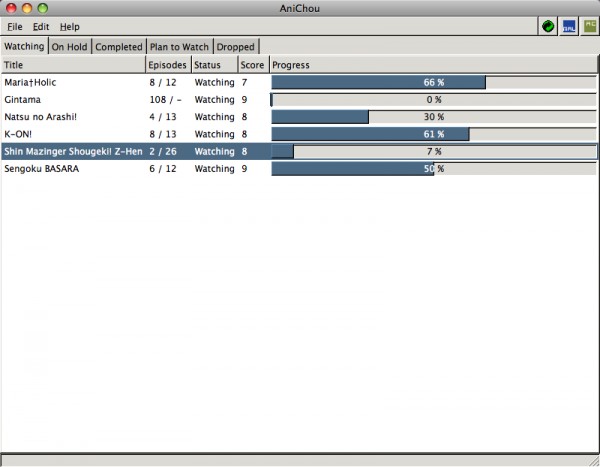Click K-ON!'s 8 / 13 episodes cell
This screenshot has width=600, height=467.
(163, 134)
